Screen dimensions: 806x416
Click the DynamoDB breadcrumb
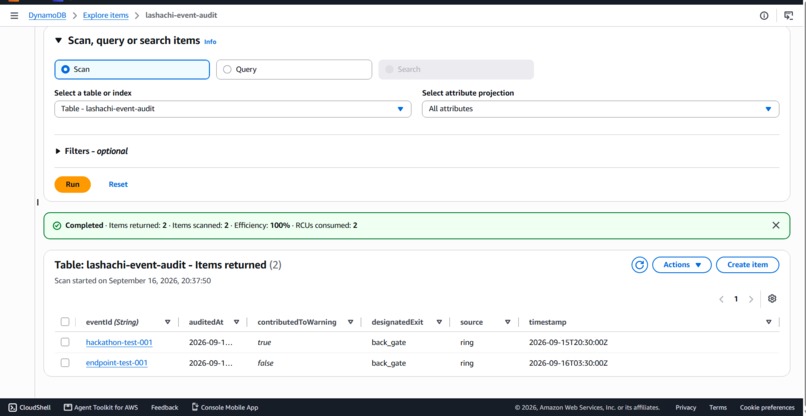tap(47, 15)
